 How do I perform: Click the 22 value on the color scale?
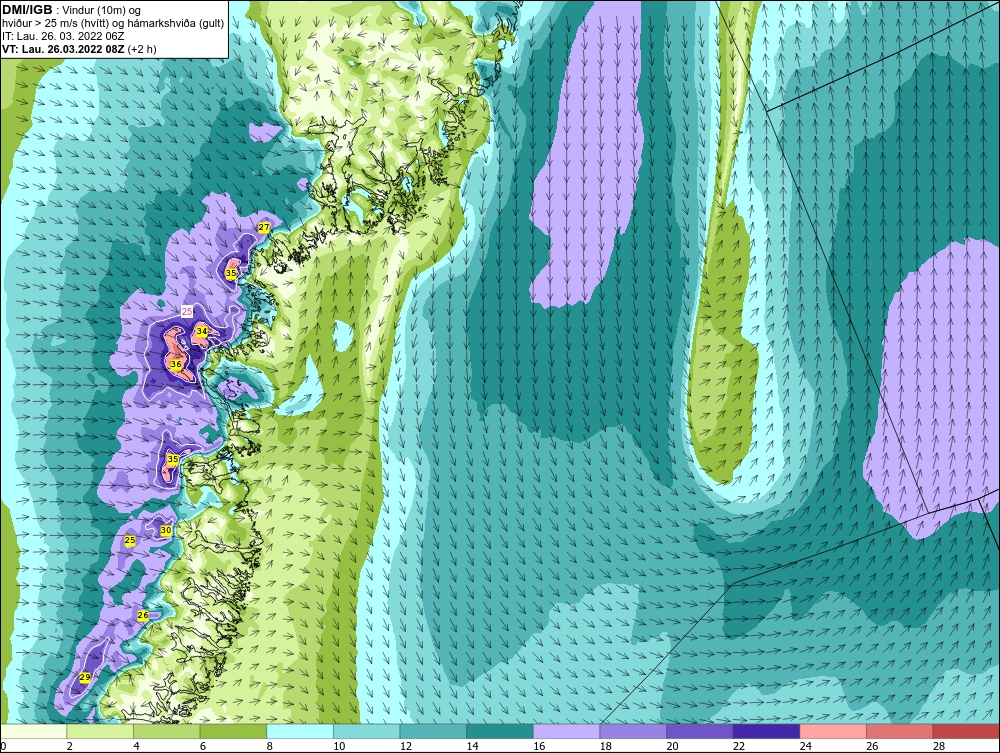pyautogui.click(x=739, y=746)
